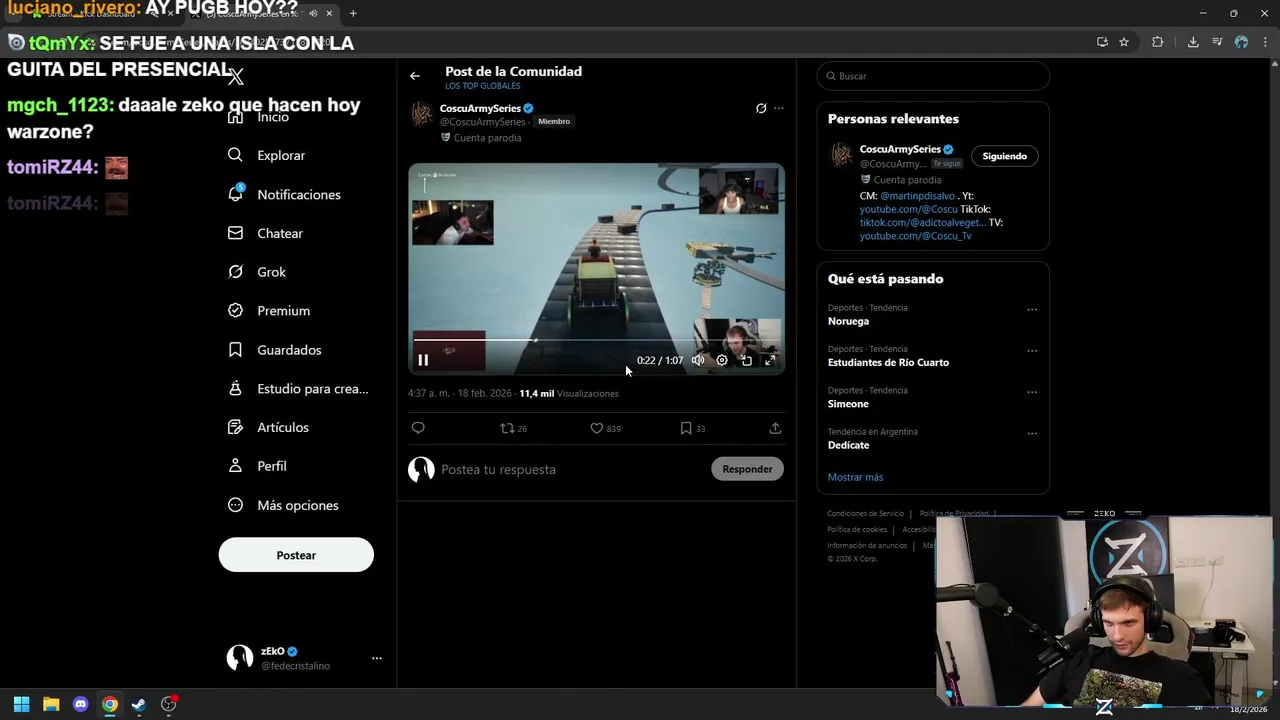Open video playback settings gear
1280x720 pixels.
(x=722, y=360)
